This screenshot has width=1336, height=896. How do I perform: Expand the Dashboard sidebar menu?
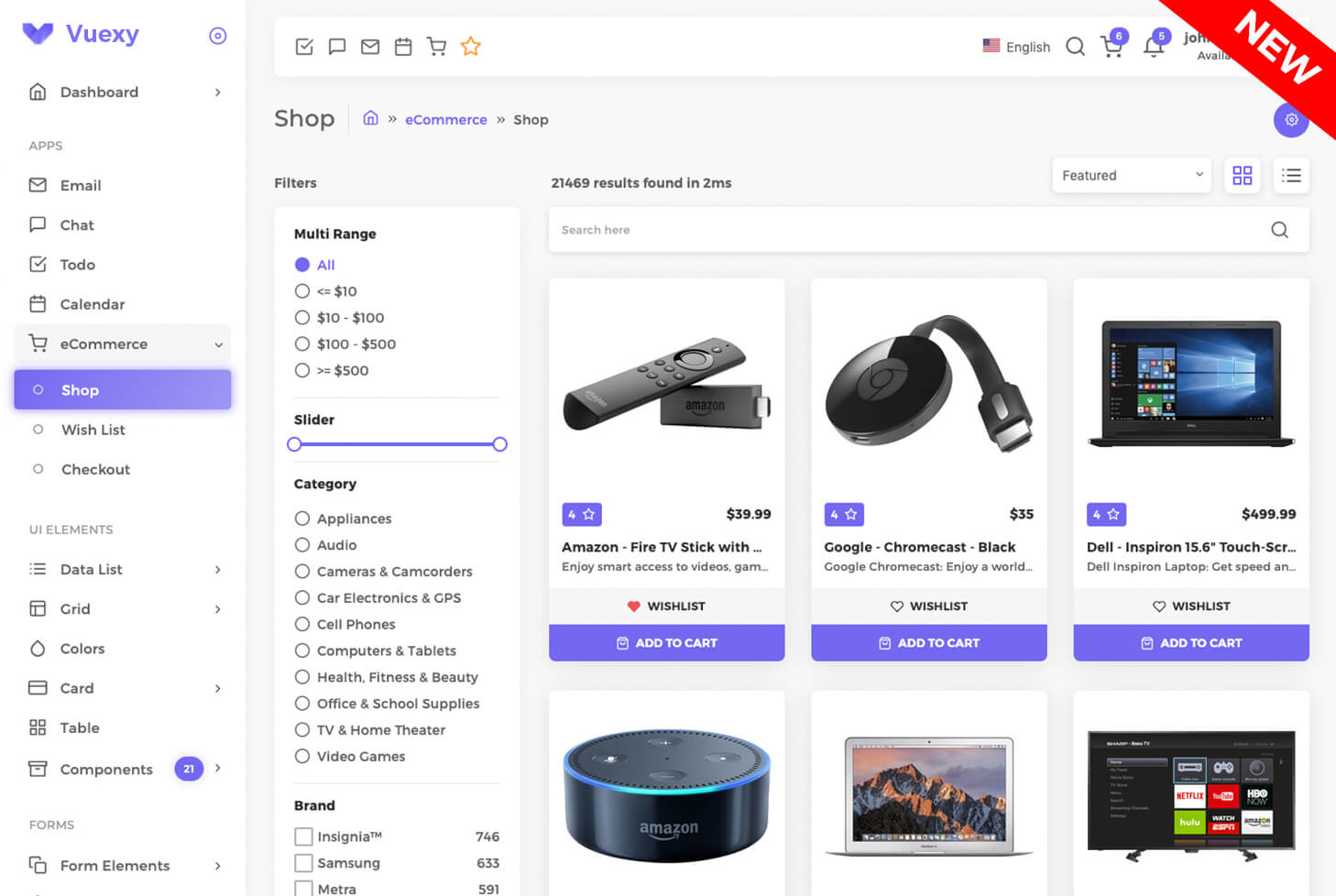click(123, 92)
